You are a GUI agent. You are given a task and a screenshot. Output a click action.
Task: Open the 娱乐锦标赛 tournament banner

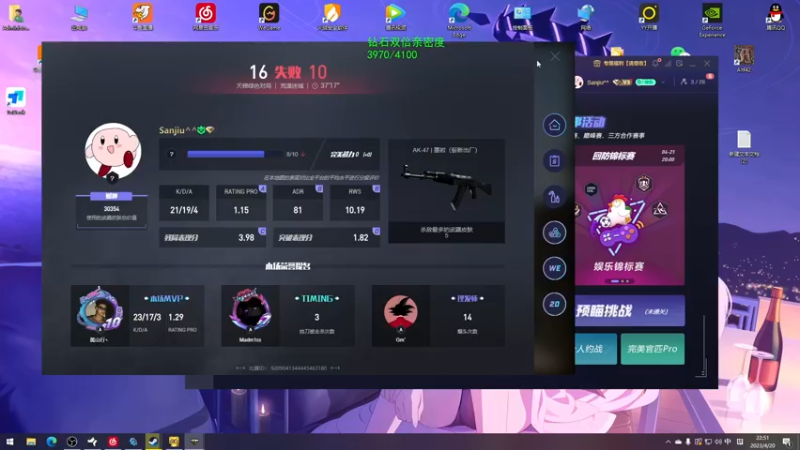(630, 215)
